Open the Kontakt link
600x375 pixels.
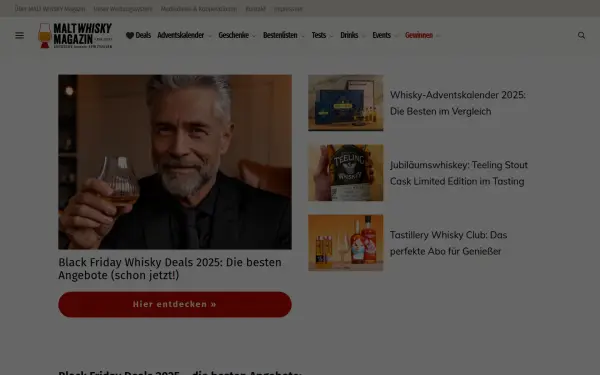tap(255, 9)
